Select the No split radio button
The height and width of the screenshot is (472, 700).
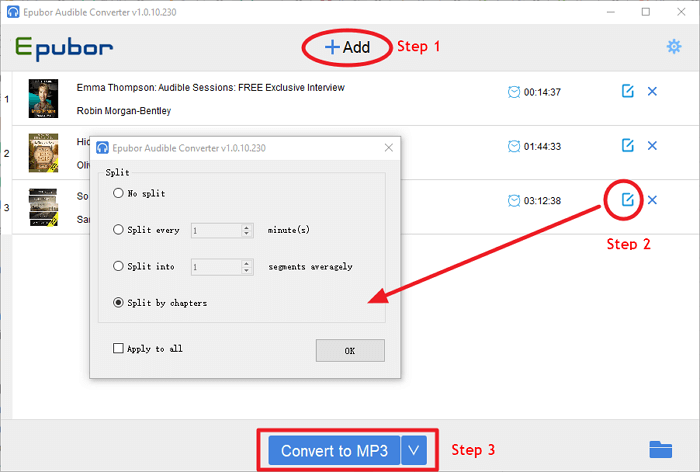118,193
